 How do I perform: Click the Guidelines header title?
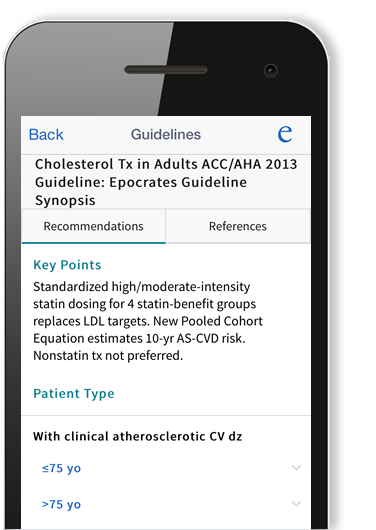[166, 135]
